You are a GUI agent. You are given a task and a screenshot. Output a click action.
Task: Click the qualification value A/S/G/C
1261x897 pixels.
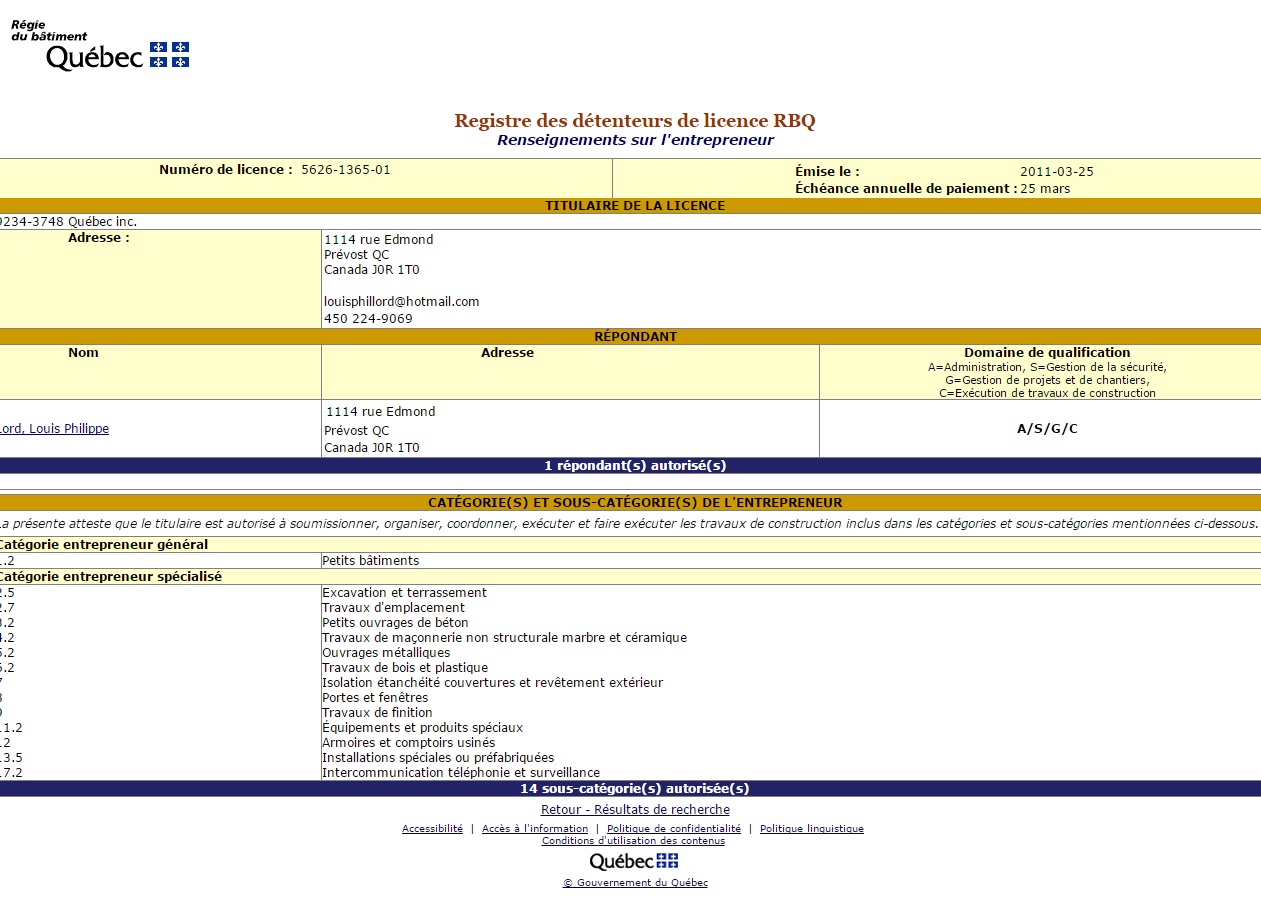1047,429
